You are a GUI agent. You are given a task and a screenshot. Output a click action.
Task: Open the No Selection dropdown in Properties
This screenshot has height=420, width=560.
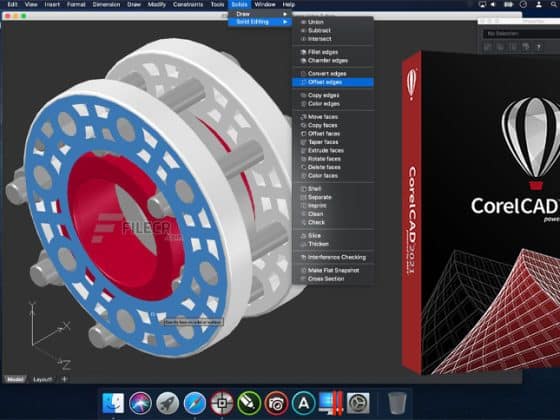(521, 34)
